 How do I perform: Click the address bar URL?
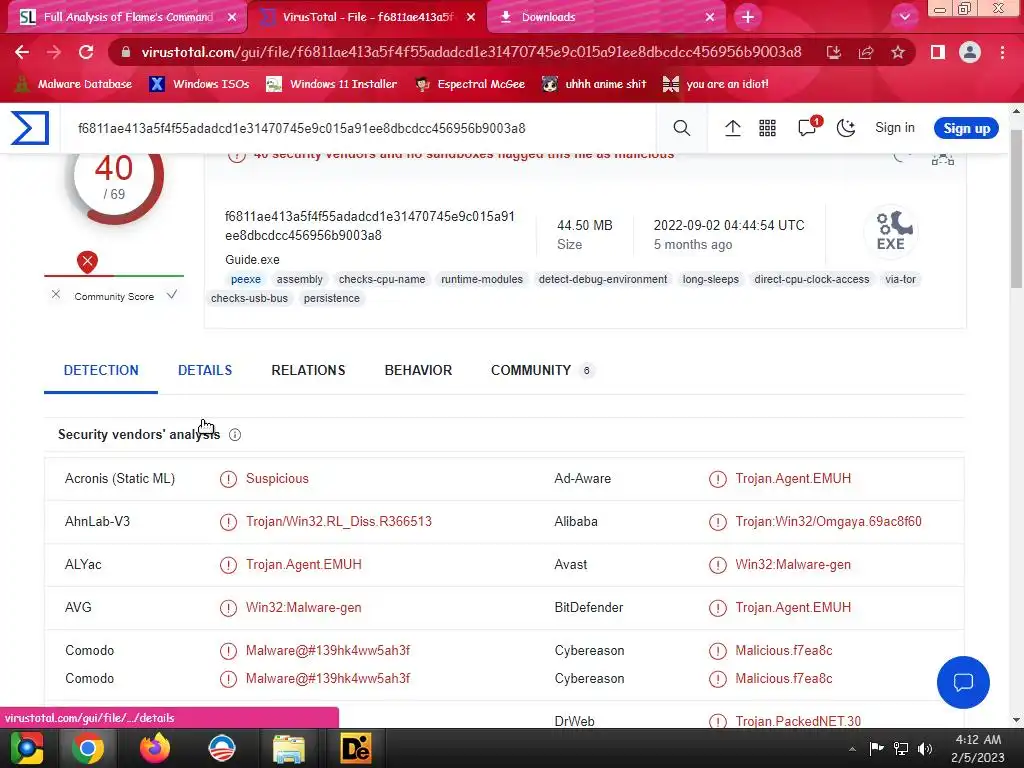(x=471, y=52)
